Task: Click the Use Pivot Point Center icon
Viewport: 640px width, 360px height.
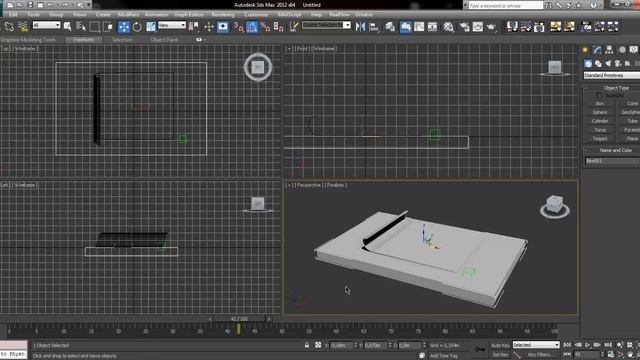Action: 194,27
